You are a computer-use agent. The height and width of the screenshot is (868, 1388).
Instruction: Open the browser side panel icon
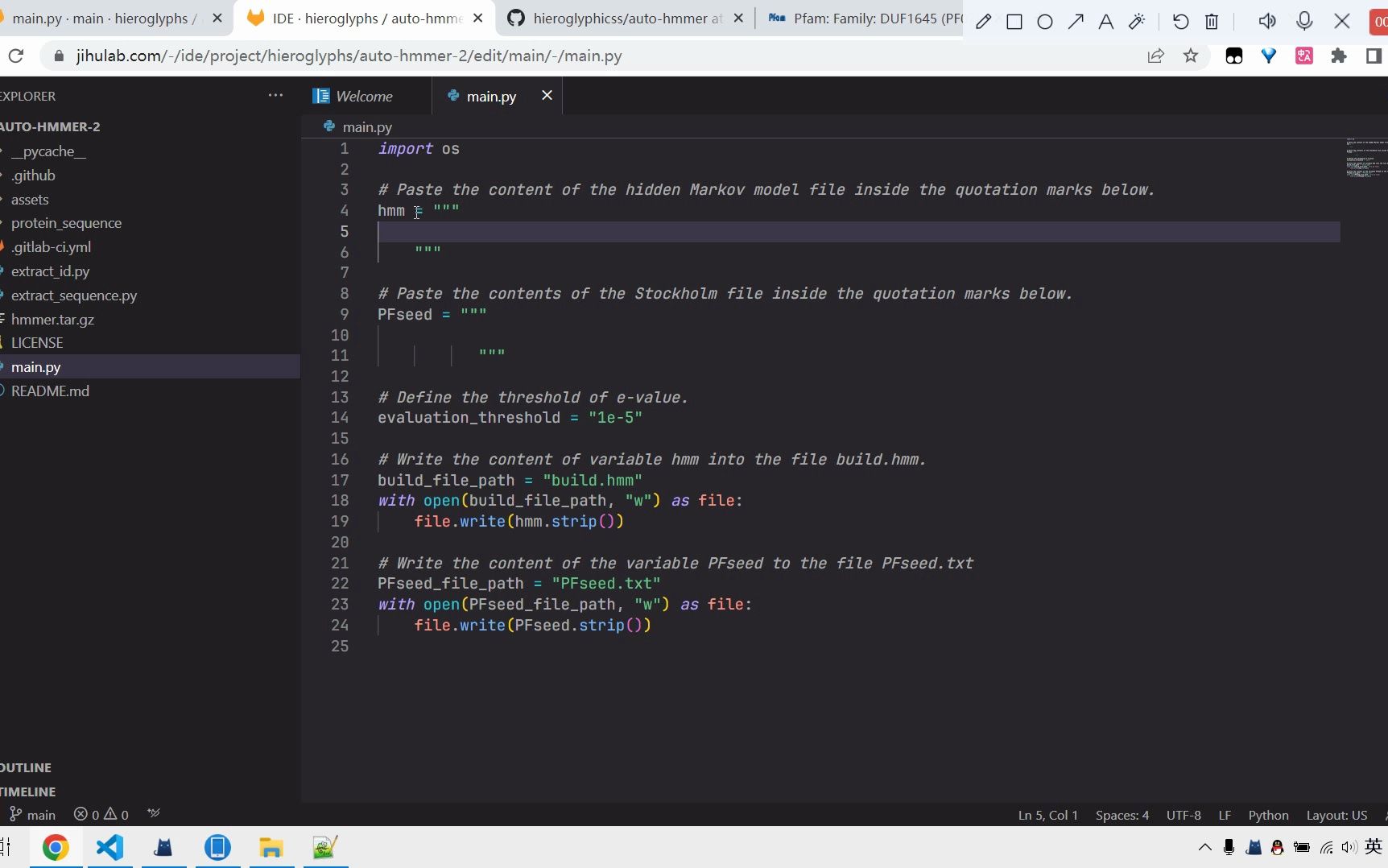(1374, 56)
